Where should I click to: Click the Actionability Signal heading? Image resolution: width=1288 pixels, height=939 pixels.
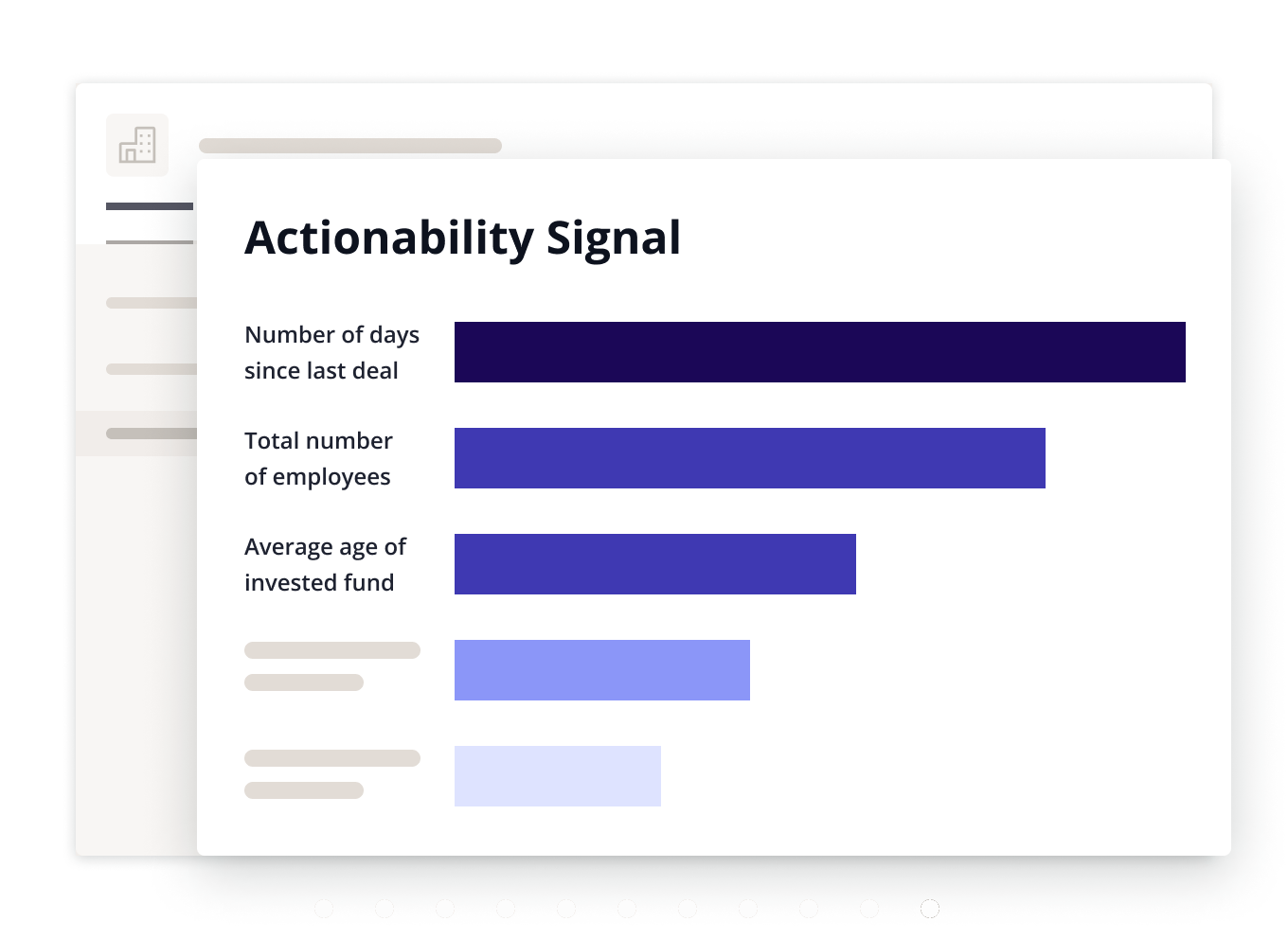[462, 238]
